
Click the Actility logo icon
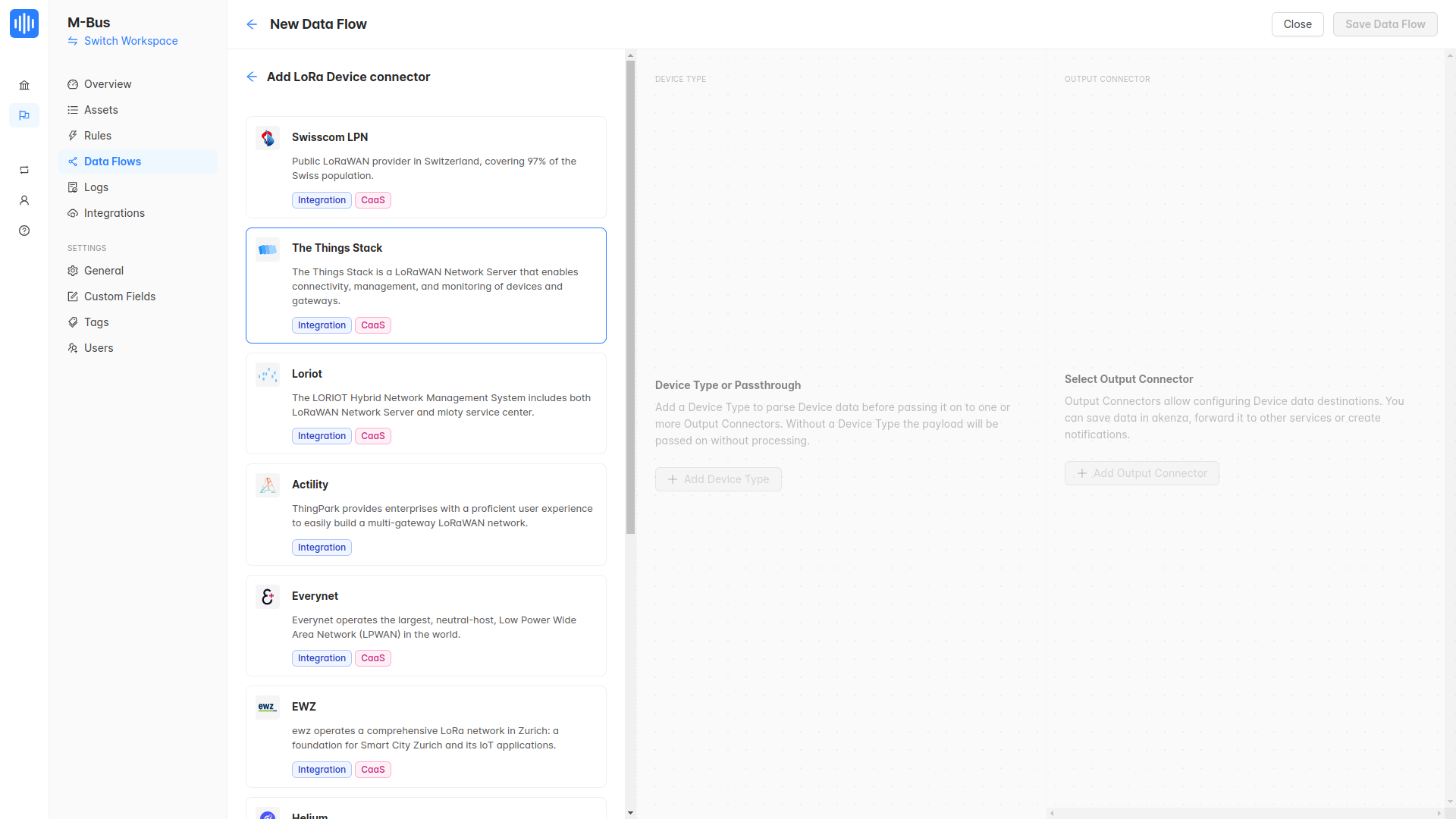pos(268,485)
